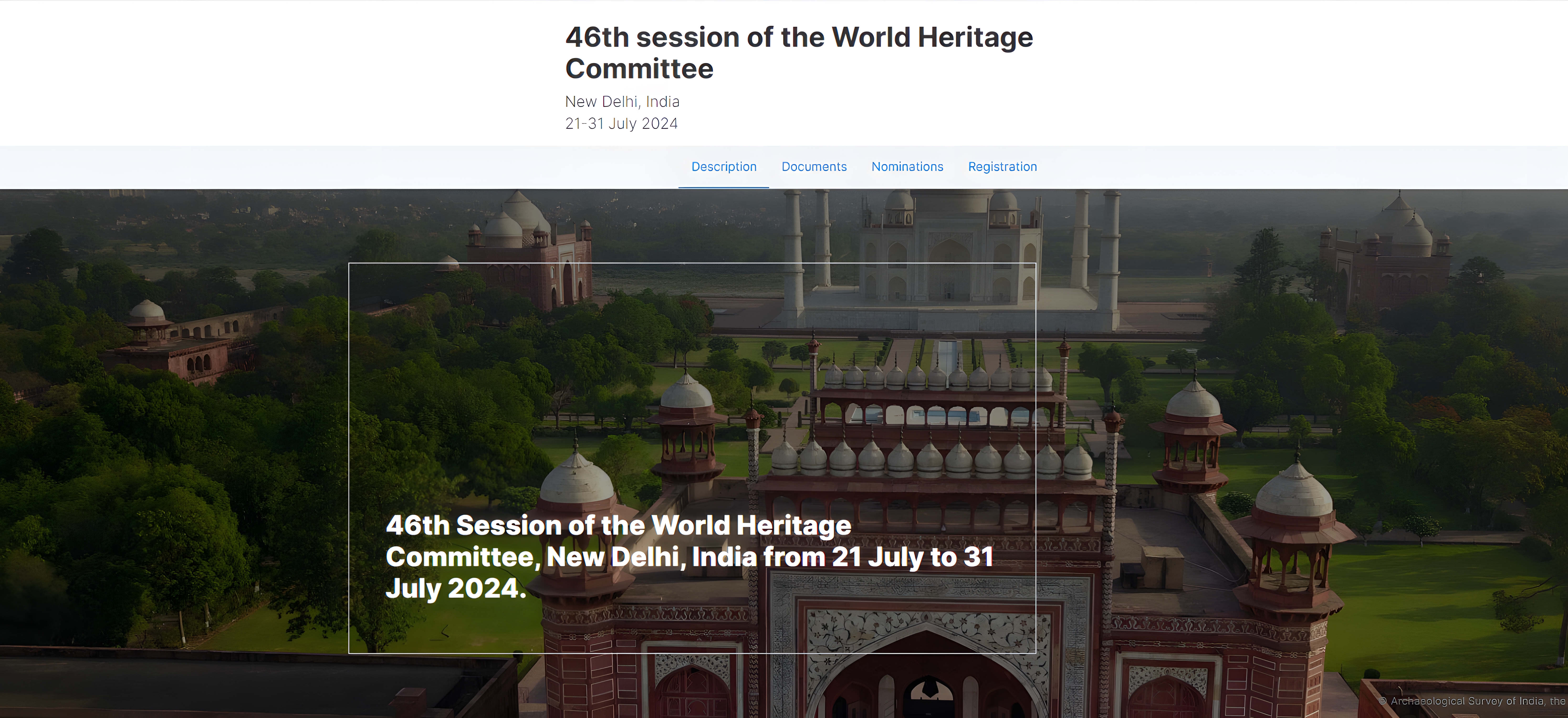Open the Description tab
The width and height of the screenshot is (1568, 718).
[723, 167]
